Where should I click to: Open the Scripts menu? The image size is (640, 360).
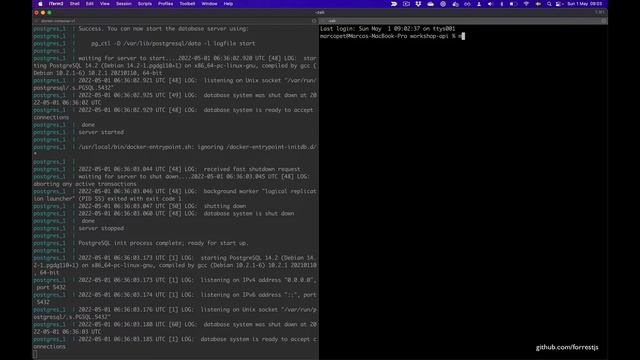(144, 4)
